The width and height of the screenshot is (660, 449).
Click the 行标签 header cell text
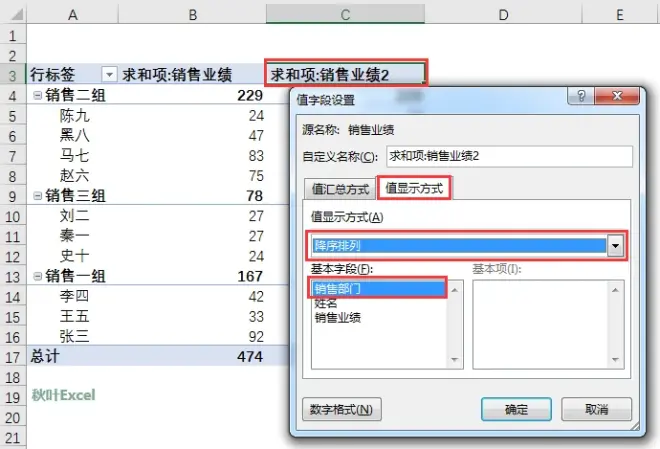[x=53, y=74]
